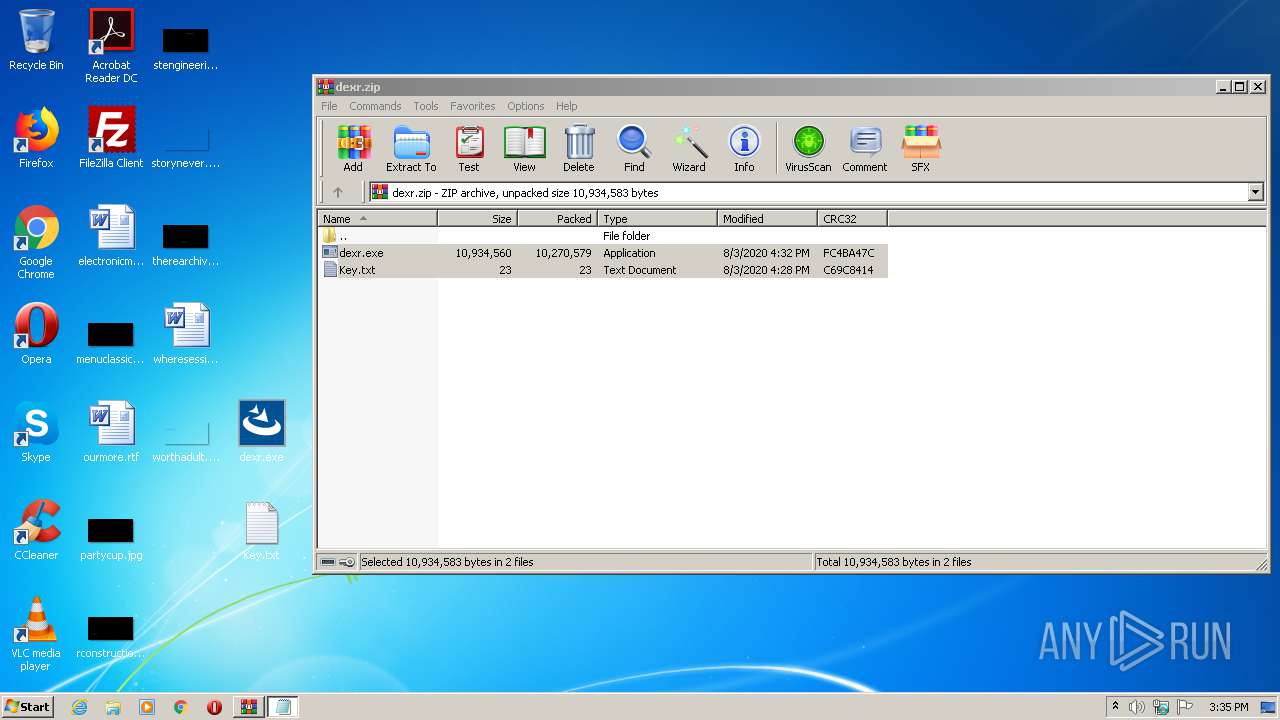Click the VLC media player desktop icon

[36, 634]
